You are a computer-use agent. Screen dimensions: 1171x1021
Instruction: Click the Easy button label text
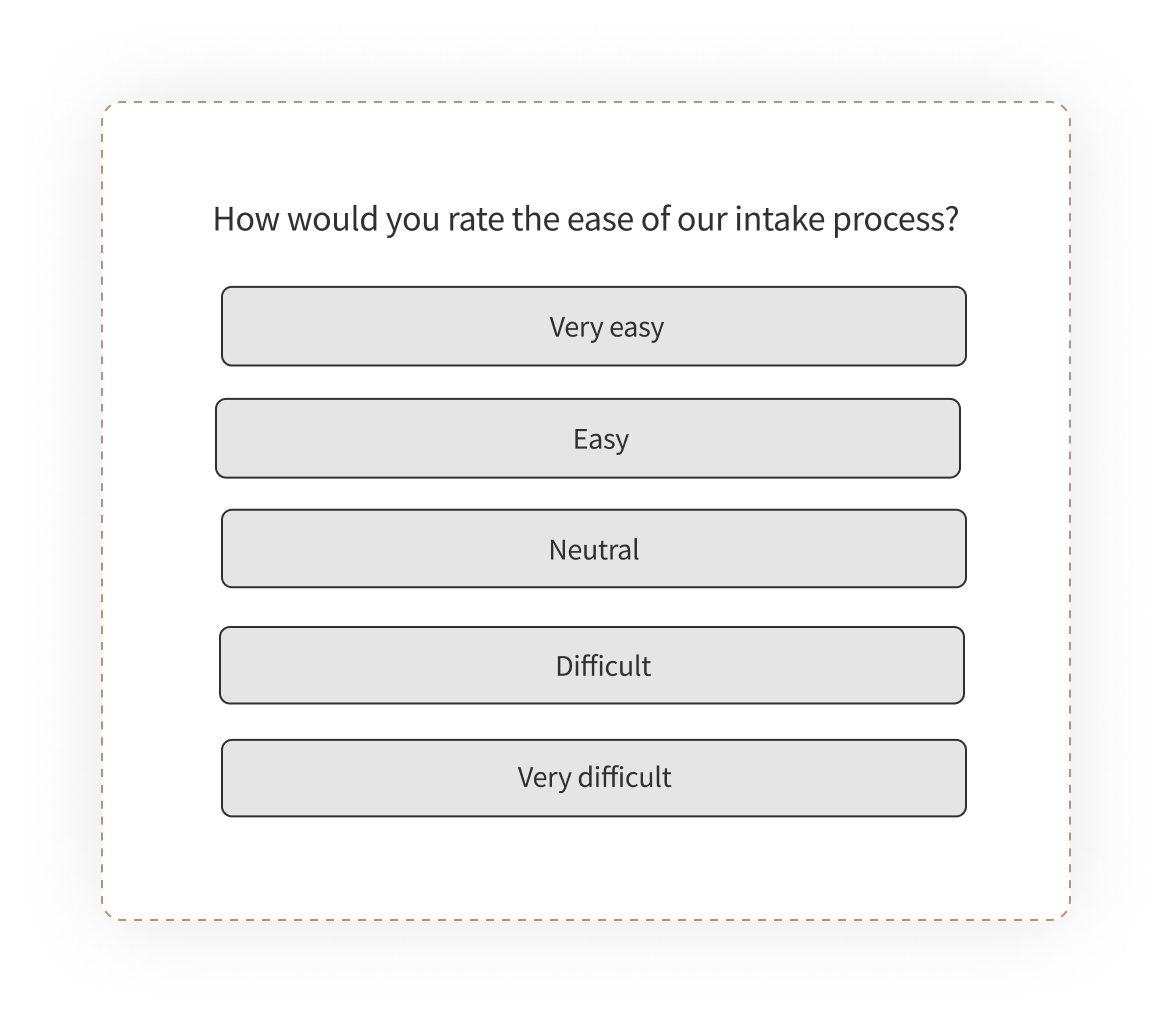[599, 438]
